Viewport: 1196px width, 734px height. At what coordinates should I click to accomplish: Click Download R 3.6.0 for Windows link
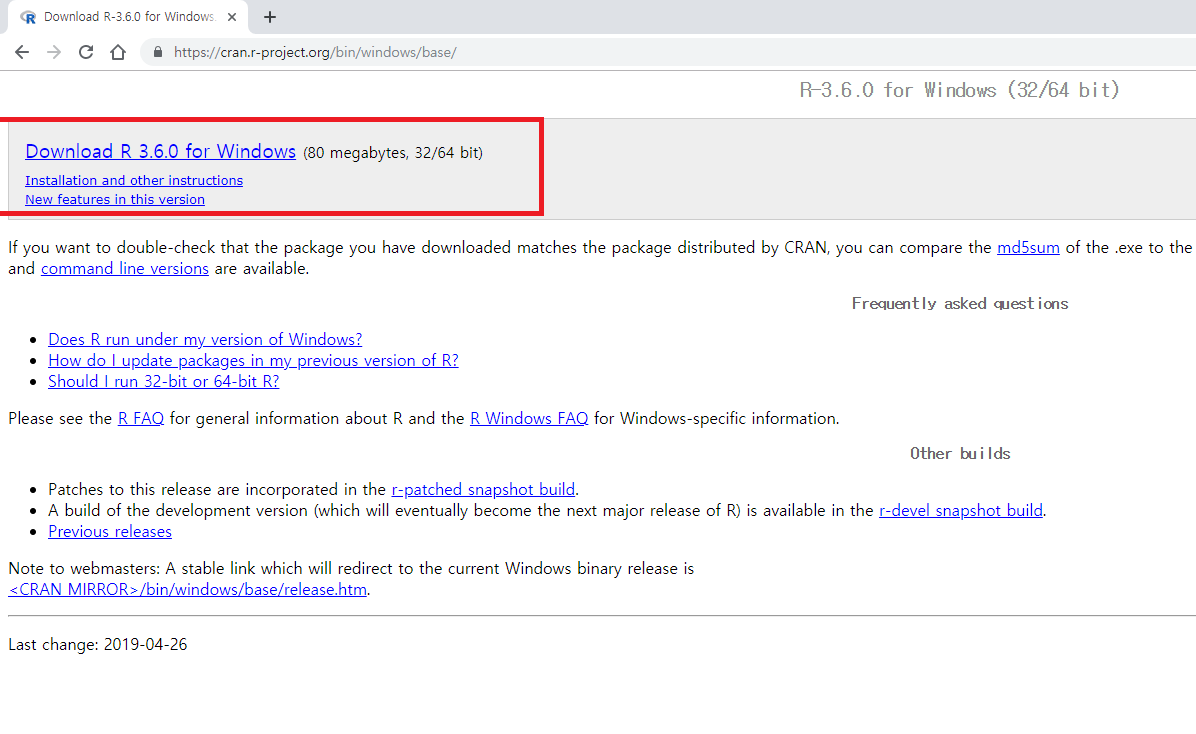coord(160,151)
